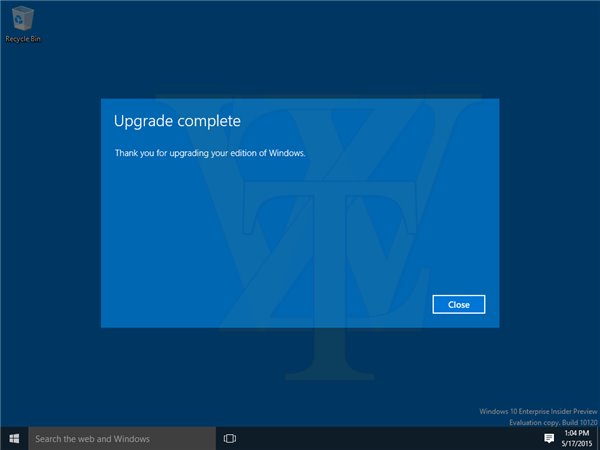This screenshot has width=600, height=450.
Task: Focus the 'Search the web and Windows' box
Action: coord(121,438)
